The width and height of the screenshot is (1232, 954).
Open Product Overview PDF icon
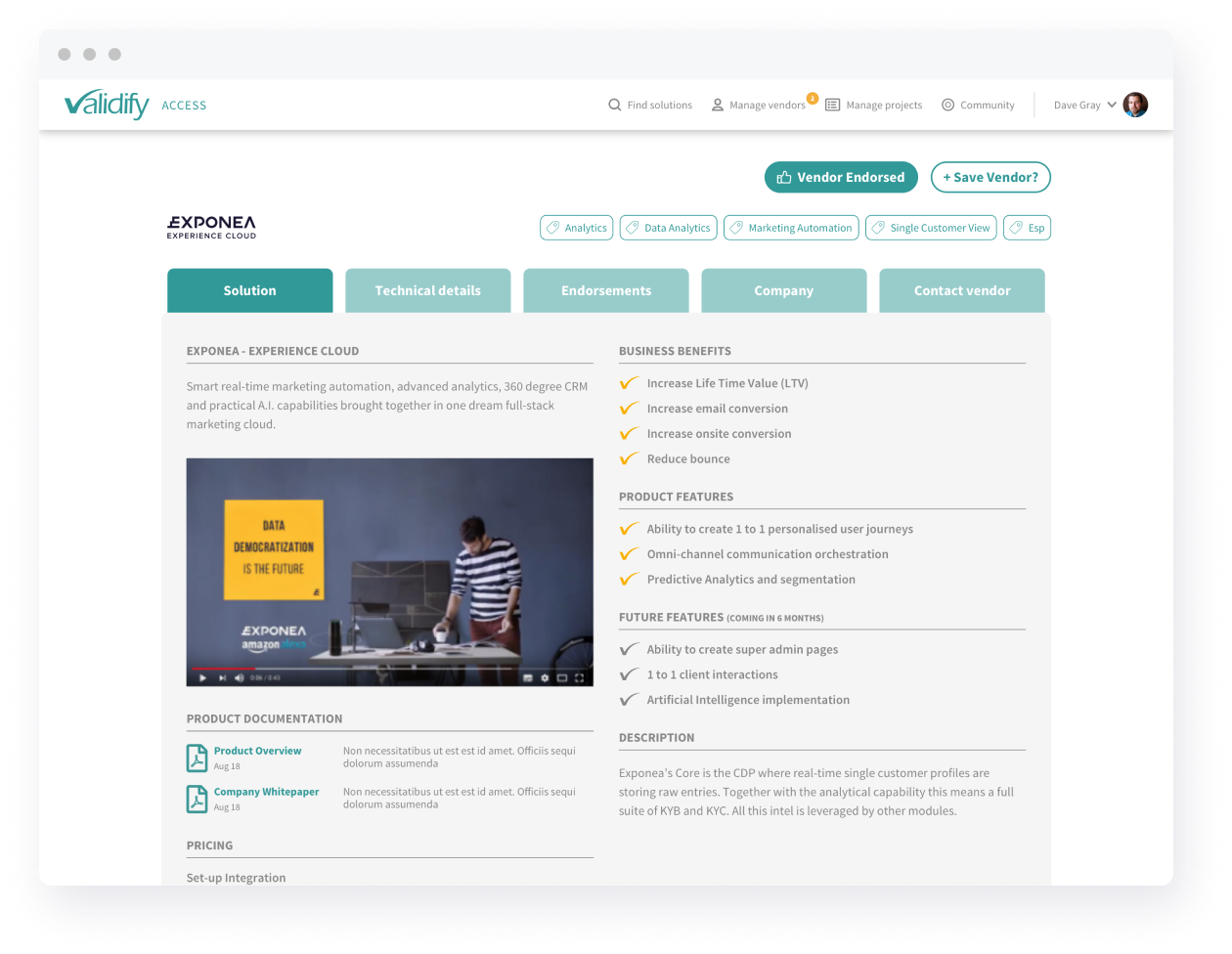point(197,758)
